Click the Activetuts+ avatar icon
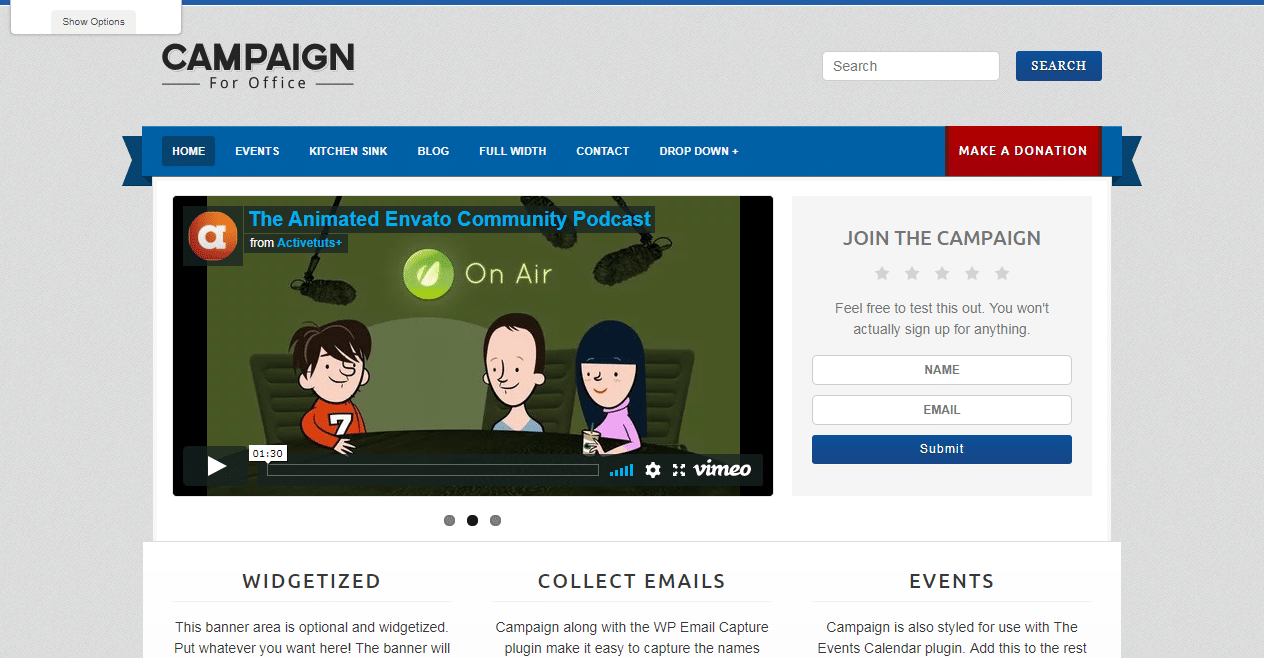 (x=213, y=236)
